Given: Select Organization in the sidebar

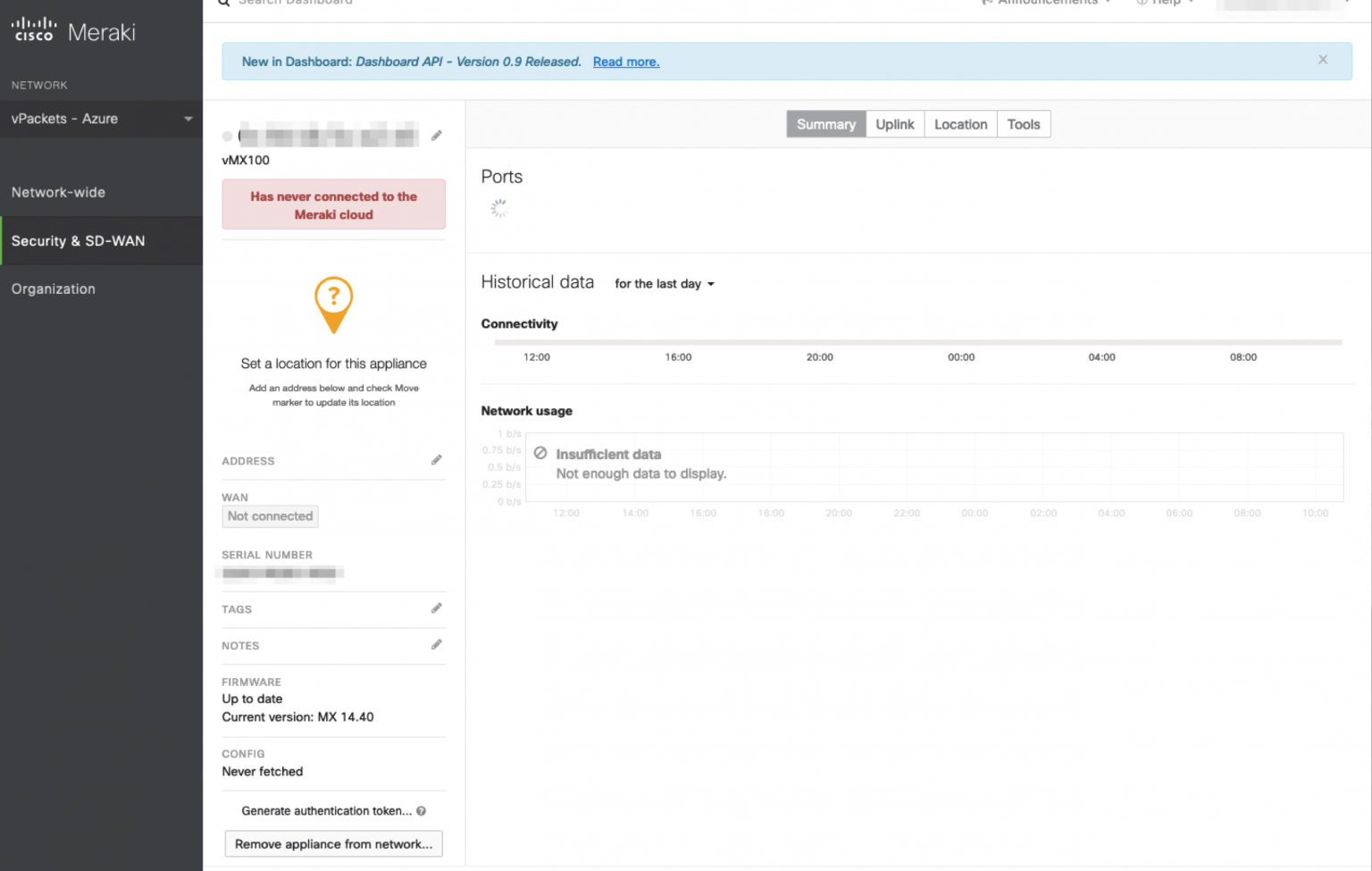Looking at the screenshot, I should [54, 289].
